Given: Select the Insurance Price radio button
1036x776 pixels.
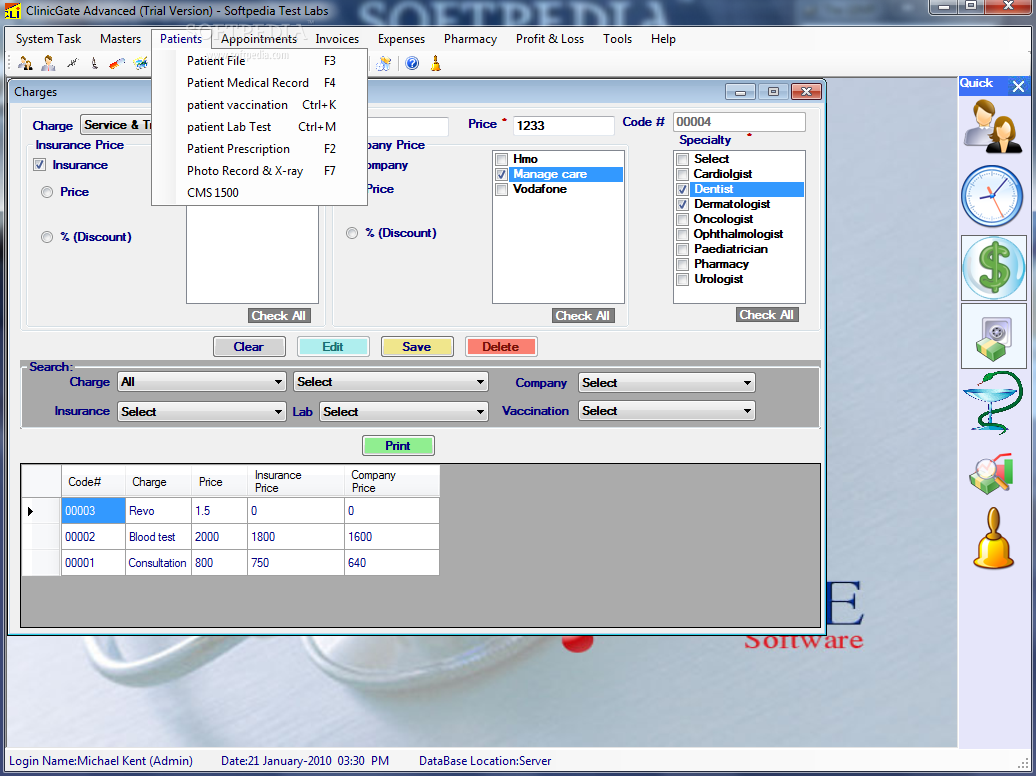Looking at the screenshot, I should tap(47, 192).
